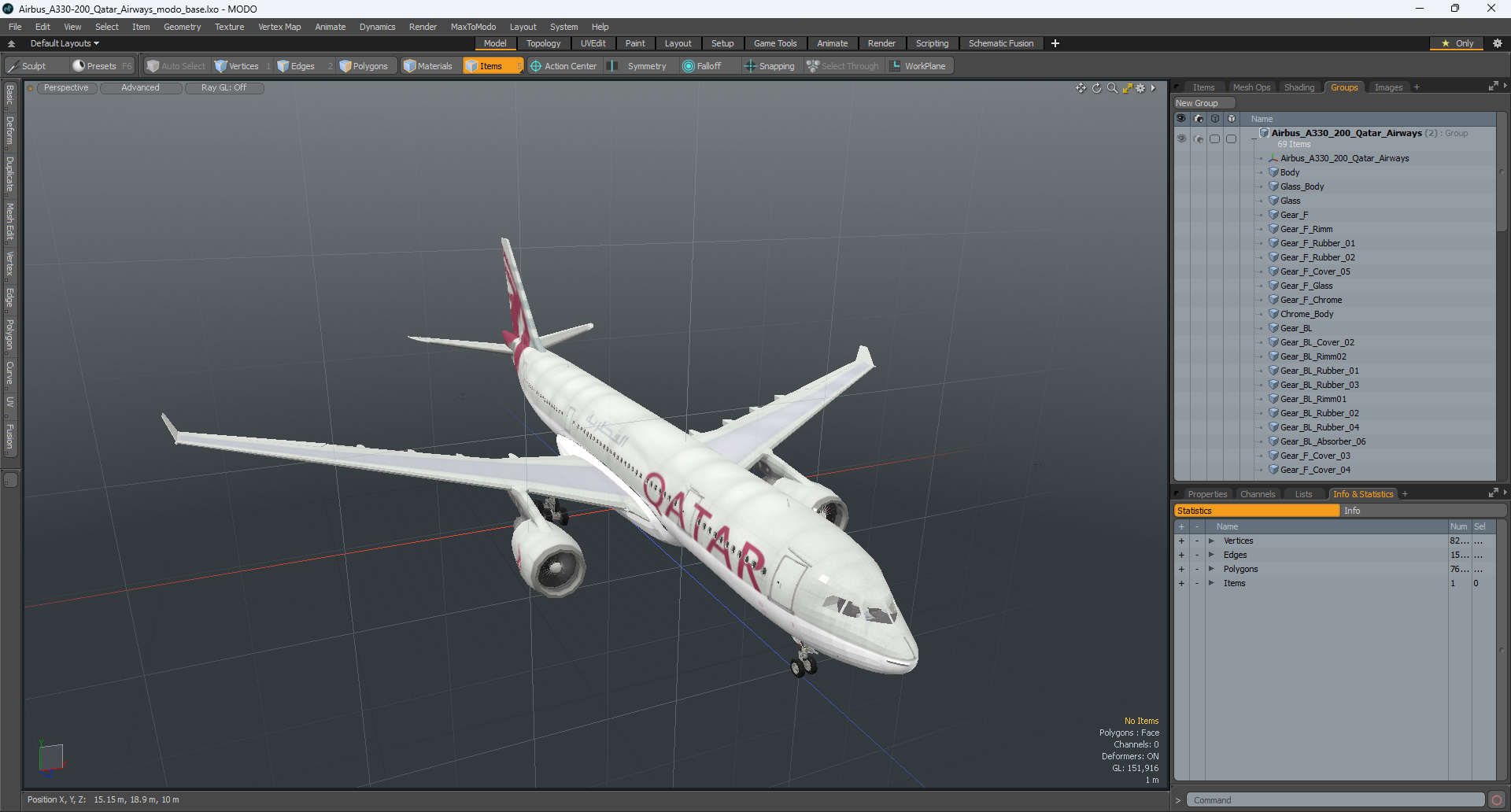Screen dimensions: 1511x812
Task: Open viewport settings gear icon
Action: pyautogui.click(x=1140, y=88)
